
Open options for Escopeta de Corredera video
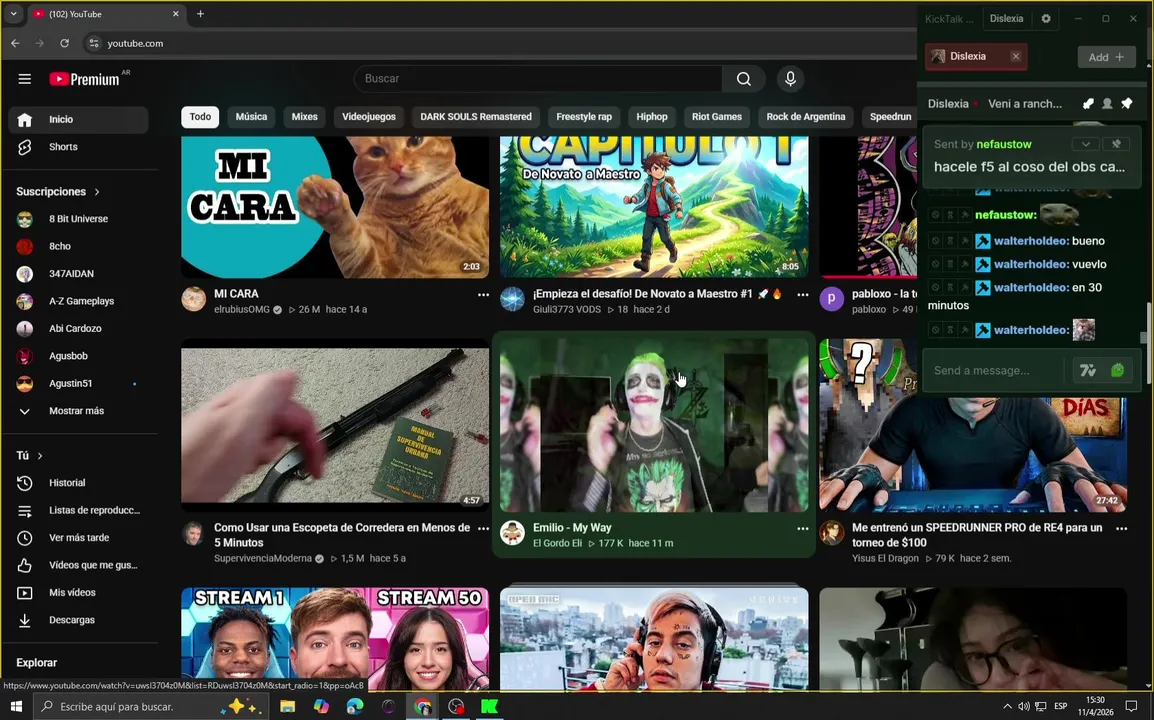click(483, 529)
